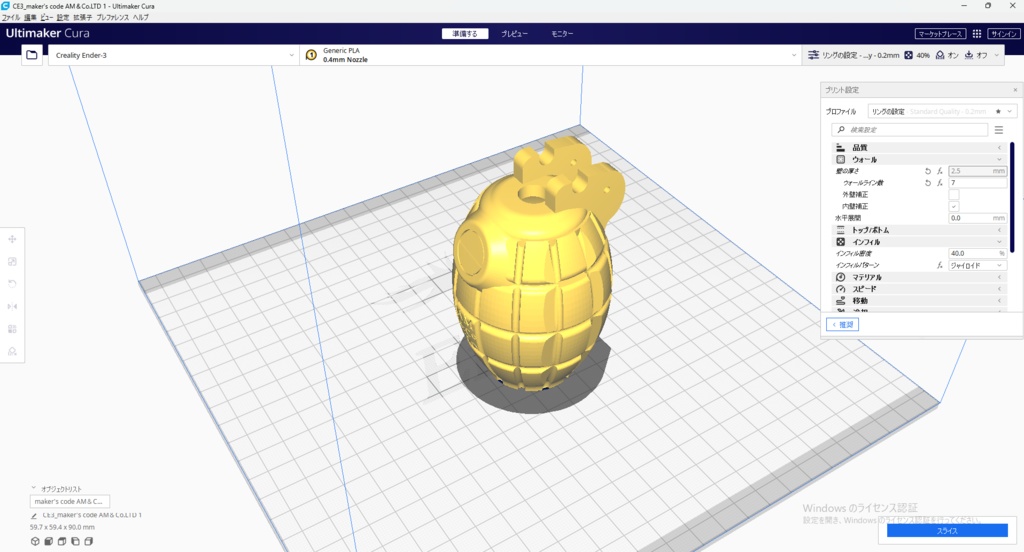This screenshot has width=1024, height=552.
Task: Open the プロファイル selection dropdown
Action: [x=942, y=112]
